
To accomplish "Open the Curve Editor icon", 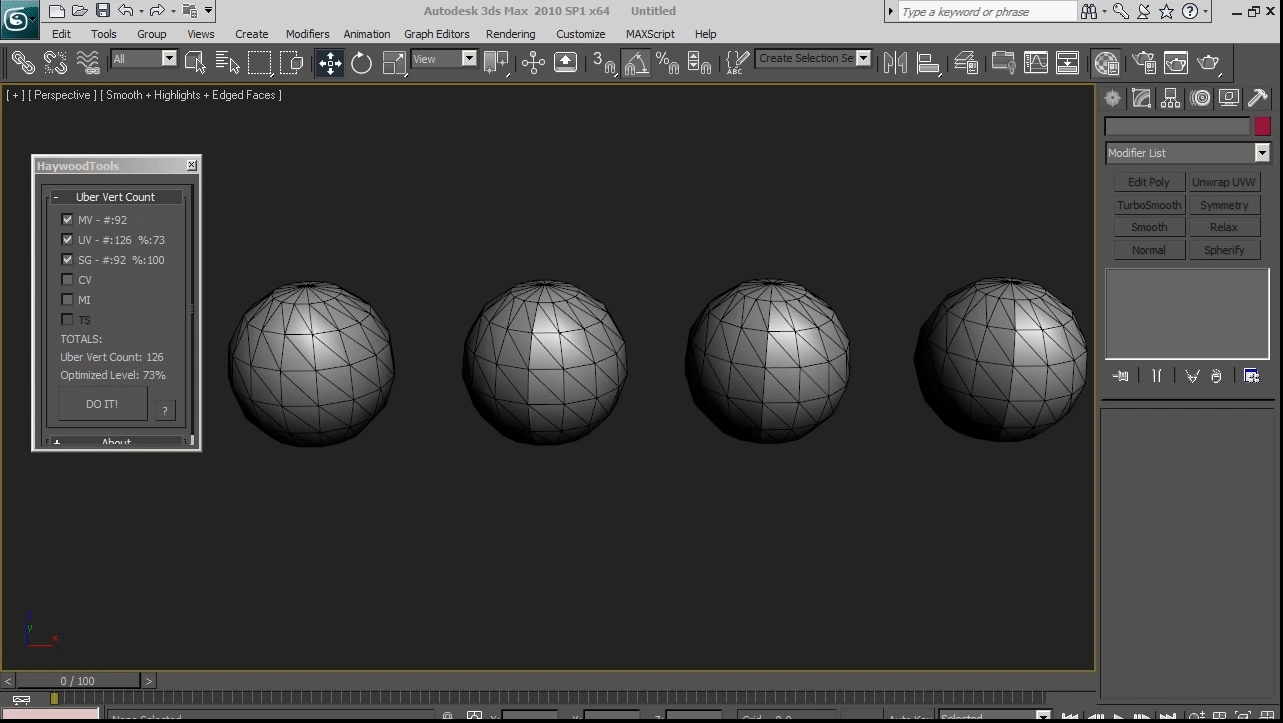I will pos(1035,63).
